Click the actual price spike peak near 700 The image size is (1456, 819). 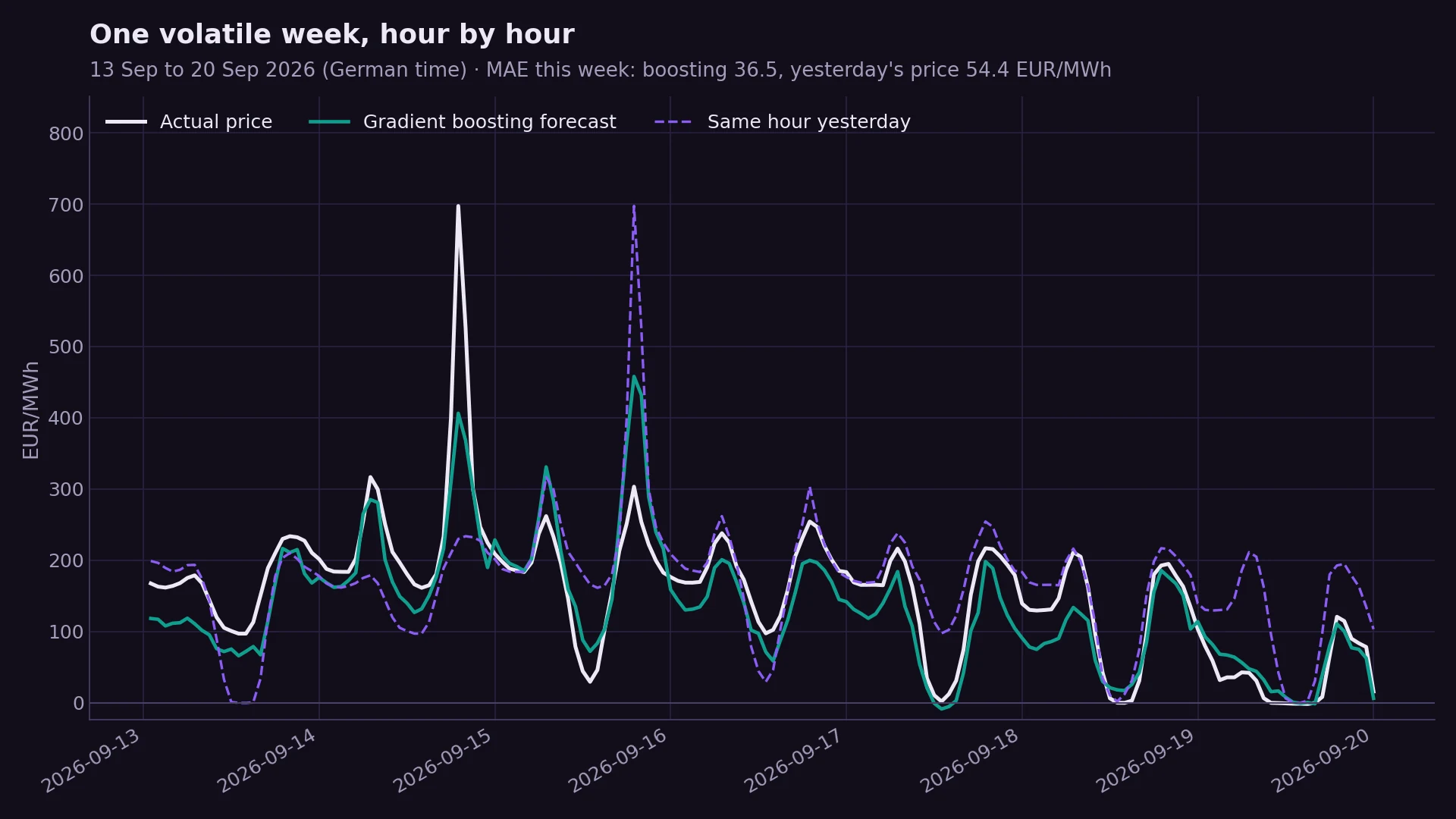458,206
